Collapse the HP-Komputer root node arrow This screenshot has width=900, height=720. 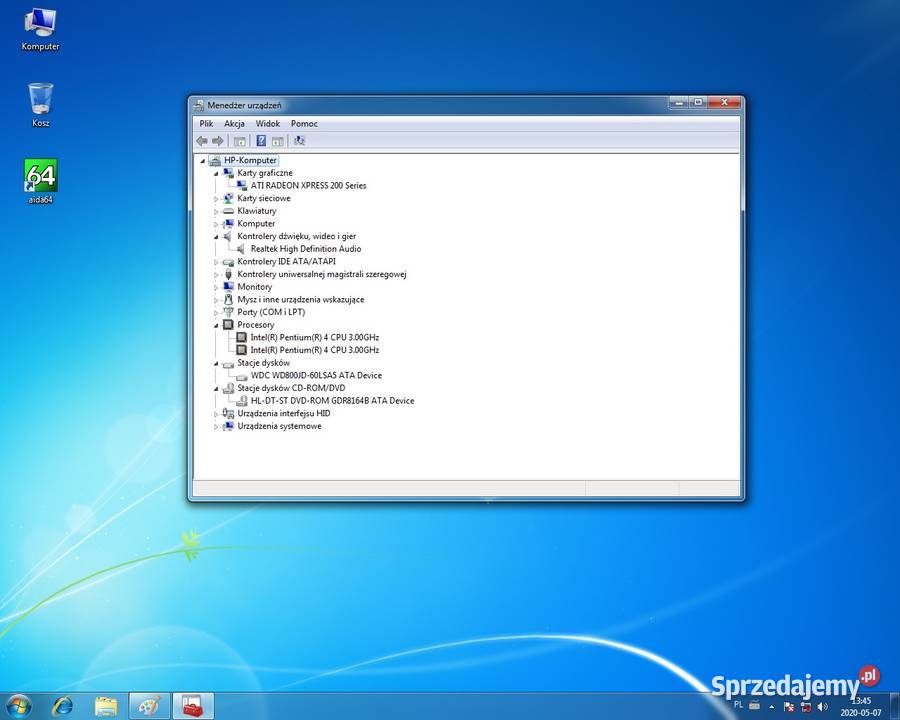pyautogui.click(x=203, y=161)
